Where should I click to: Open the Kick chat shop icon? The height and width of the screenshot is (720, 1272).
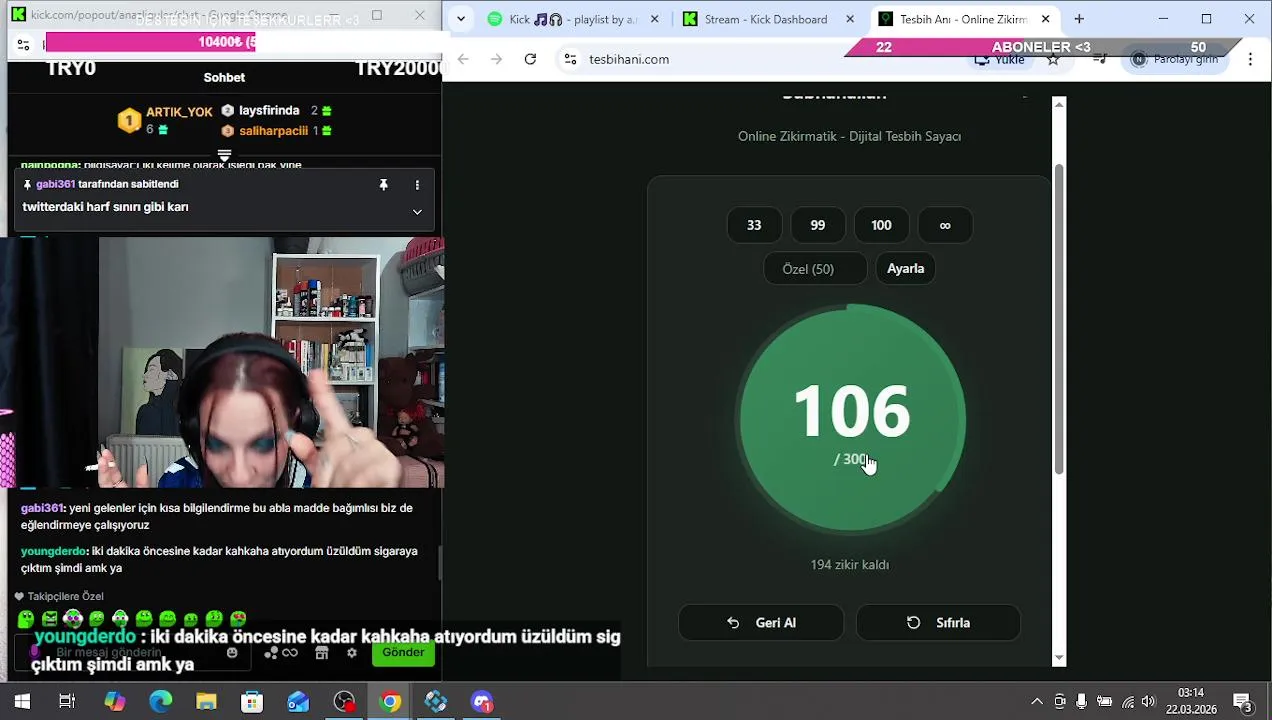pyautogui.click(x=321, y=652)
